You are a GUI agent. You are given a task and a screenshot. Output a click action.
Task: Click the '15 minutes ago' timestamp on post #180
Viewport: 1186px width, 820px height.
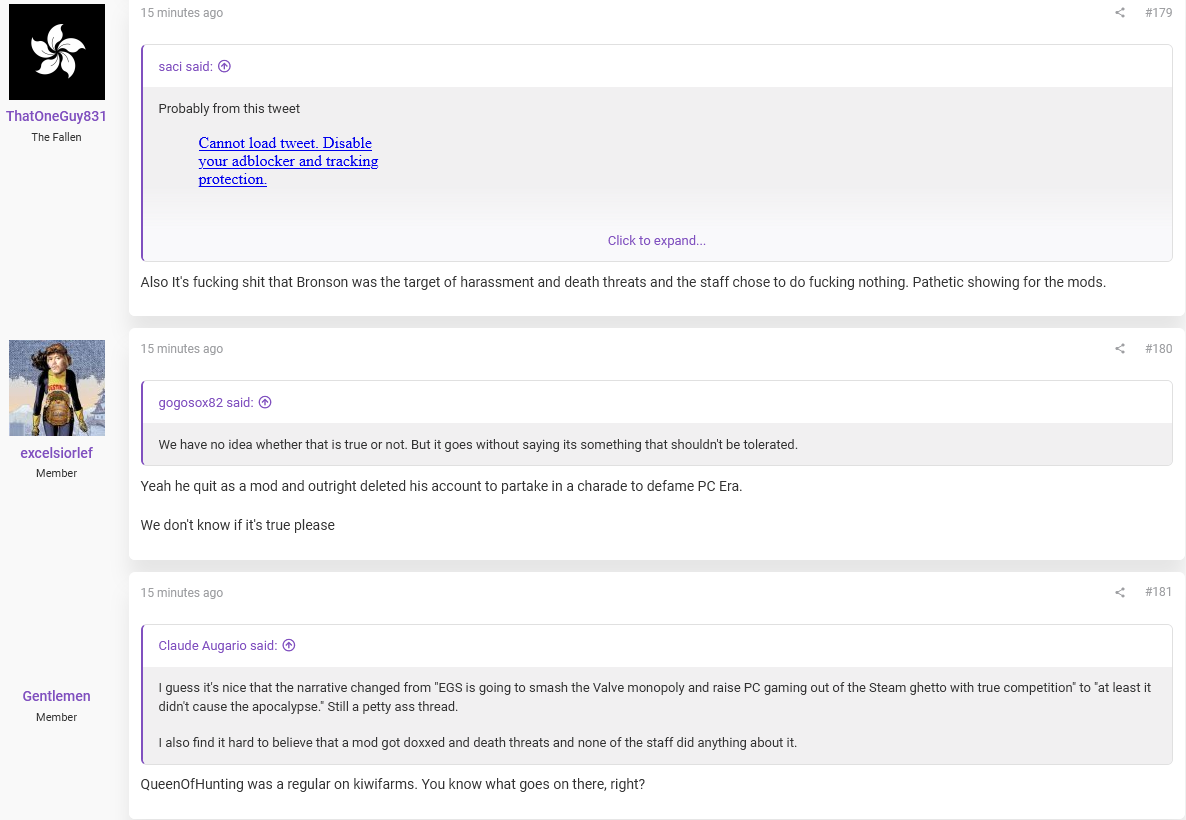[x=182, y=349]
